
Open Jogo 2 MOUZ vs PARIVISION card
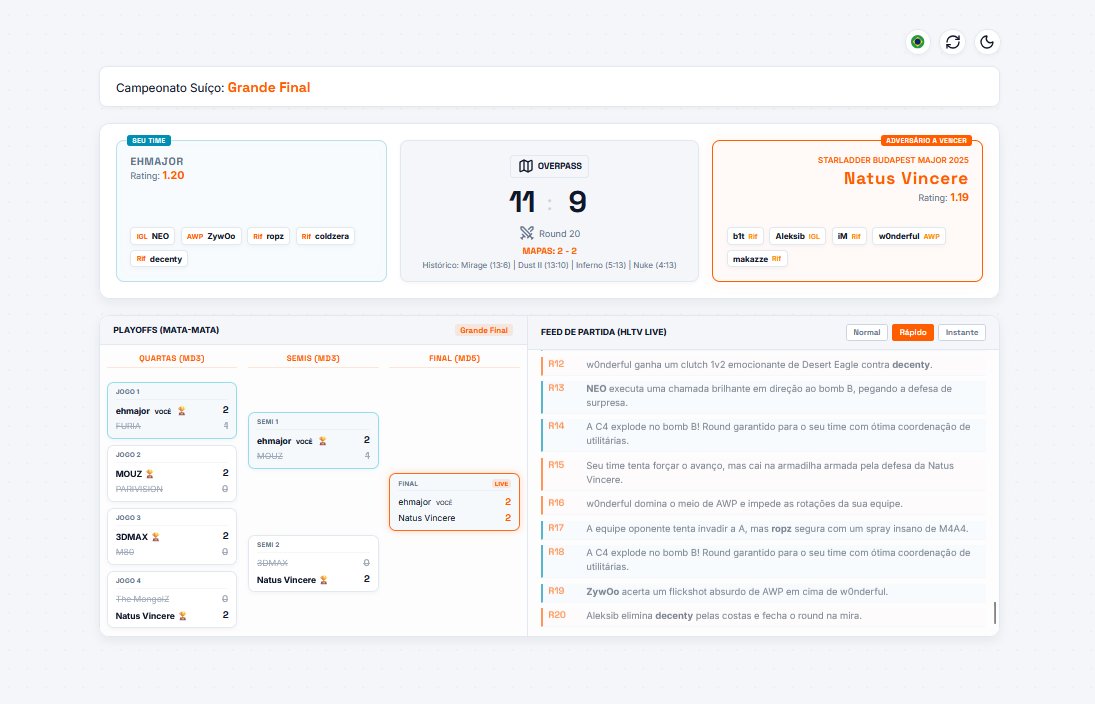(172, 474)
